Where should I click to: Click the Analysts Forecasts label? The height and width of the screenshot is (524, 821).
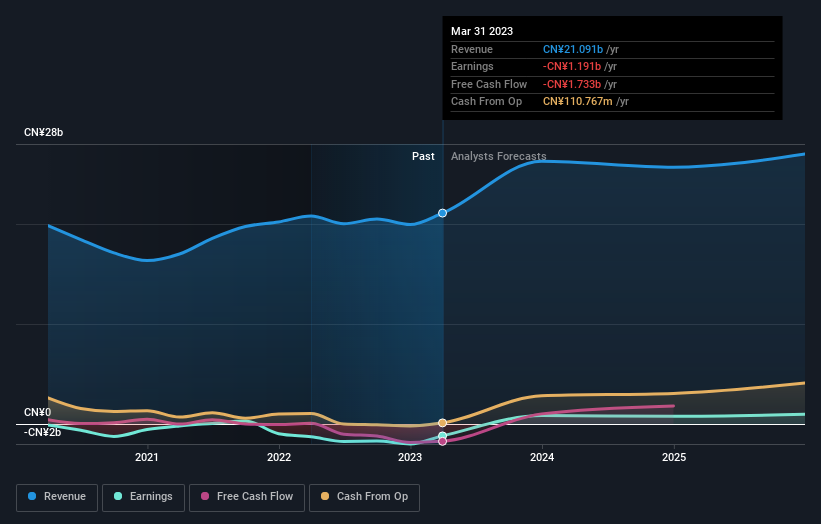[498, 157]
